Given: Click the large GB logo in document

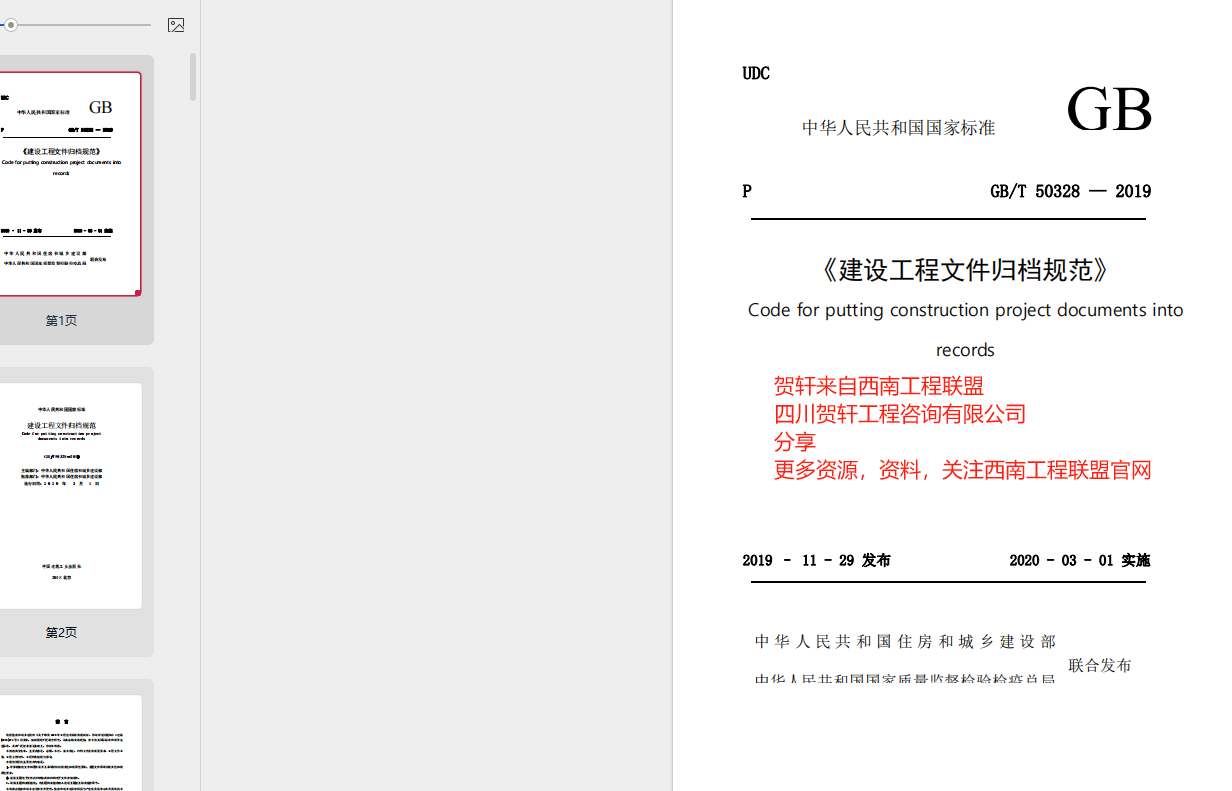Looking at the screenshot, I should (x=1108, y=109).
